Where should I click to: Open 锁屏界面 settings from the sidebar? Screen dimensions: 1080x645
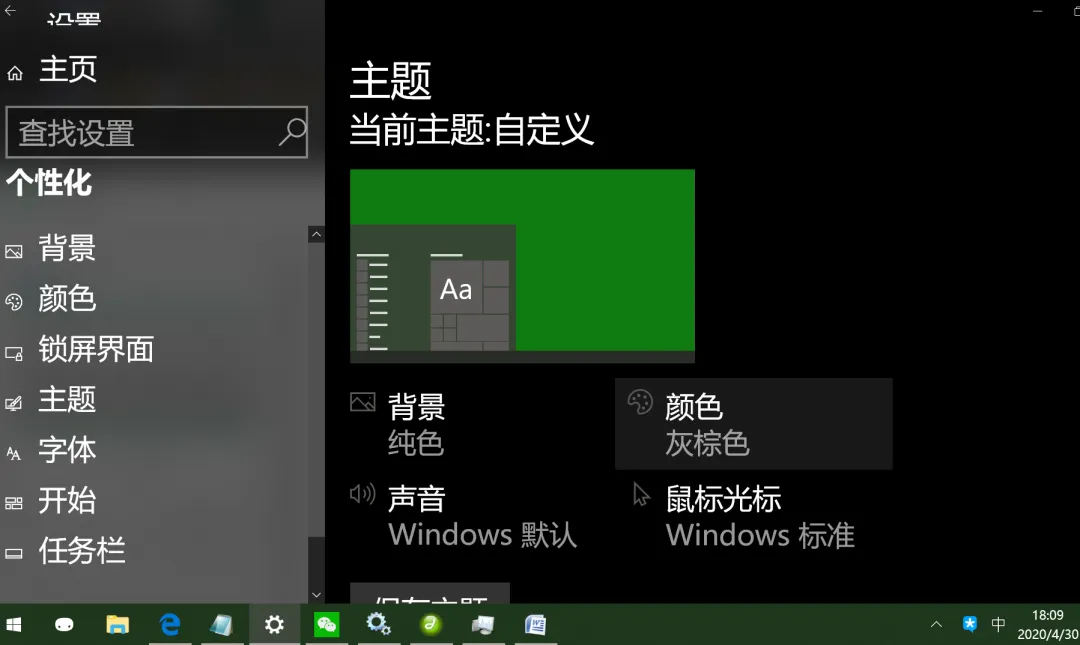(x=93, y=350)
